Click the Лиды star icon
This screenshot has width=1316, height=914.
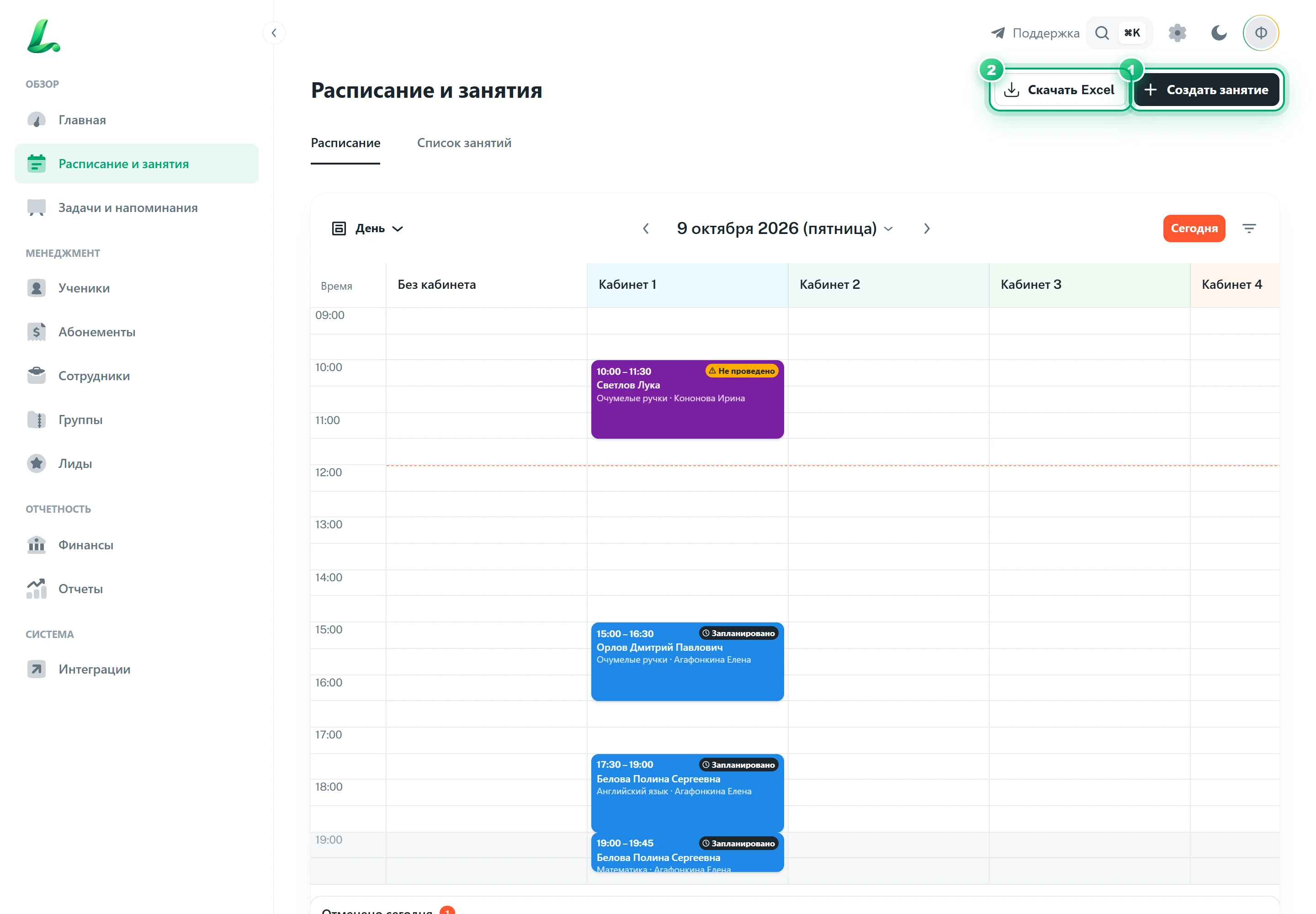(x=37, y=463)
